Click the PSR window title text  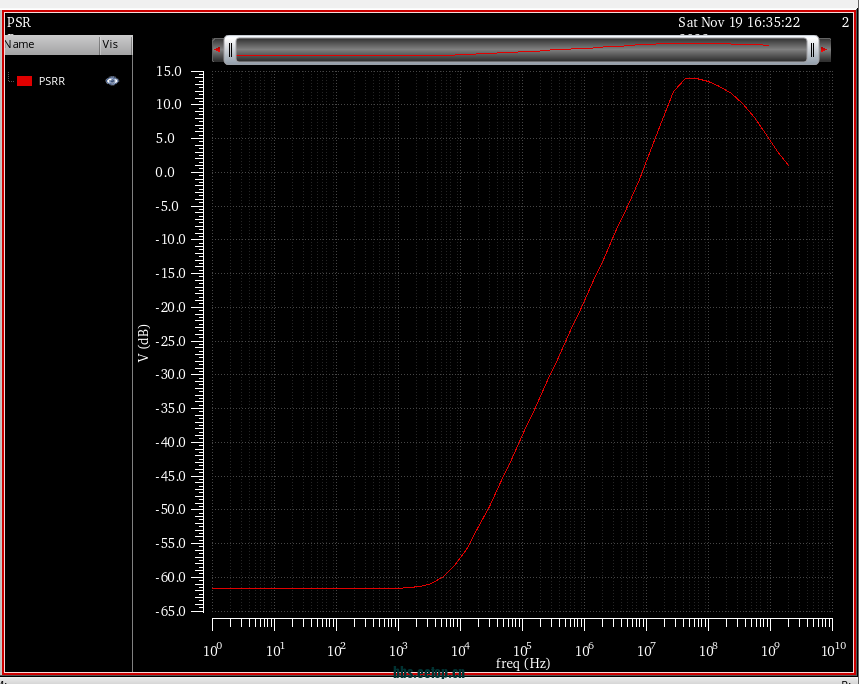pos(19,22)
